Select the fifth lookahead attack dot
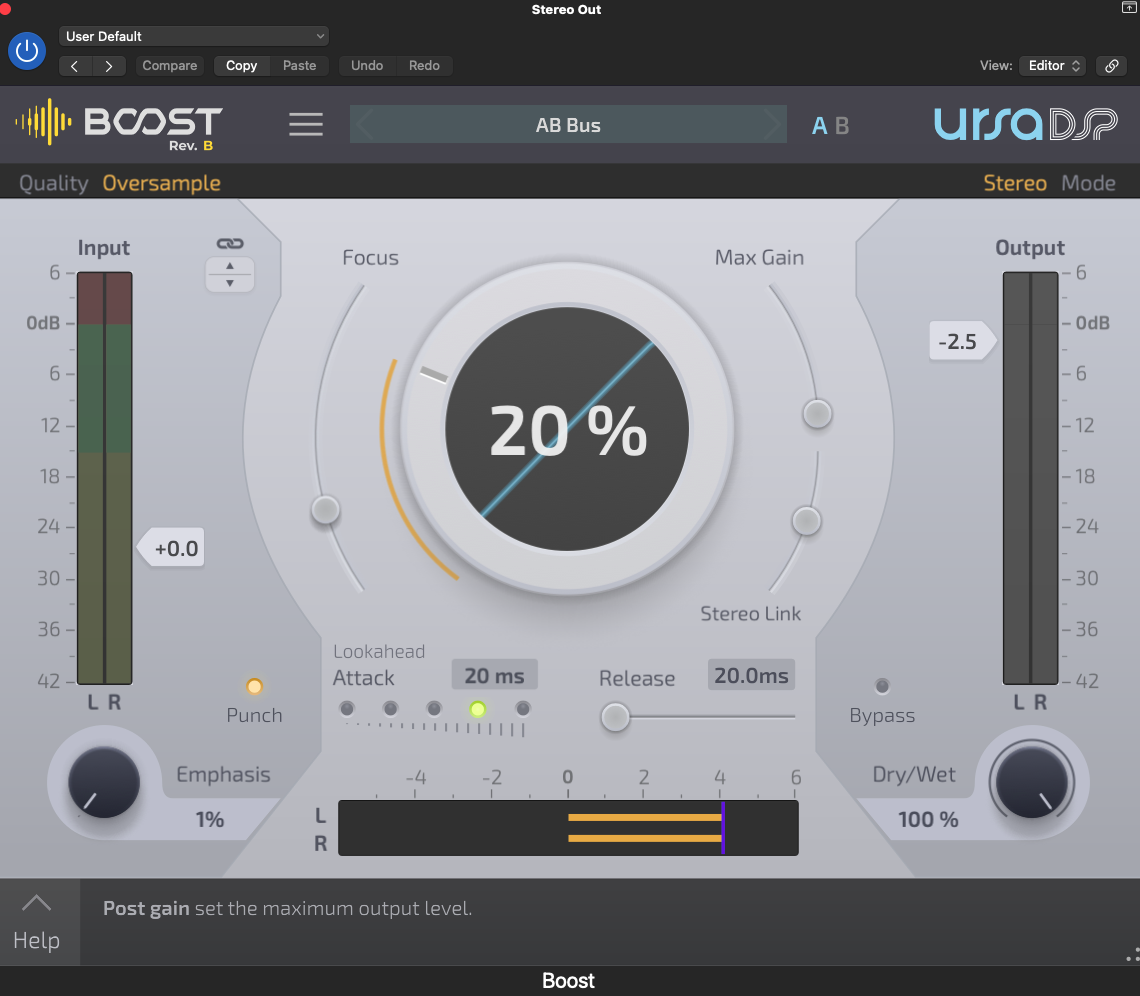Screen dimensions: 1140x996 pos(523,708)
